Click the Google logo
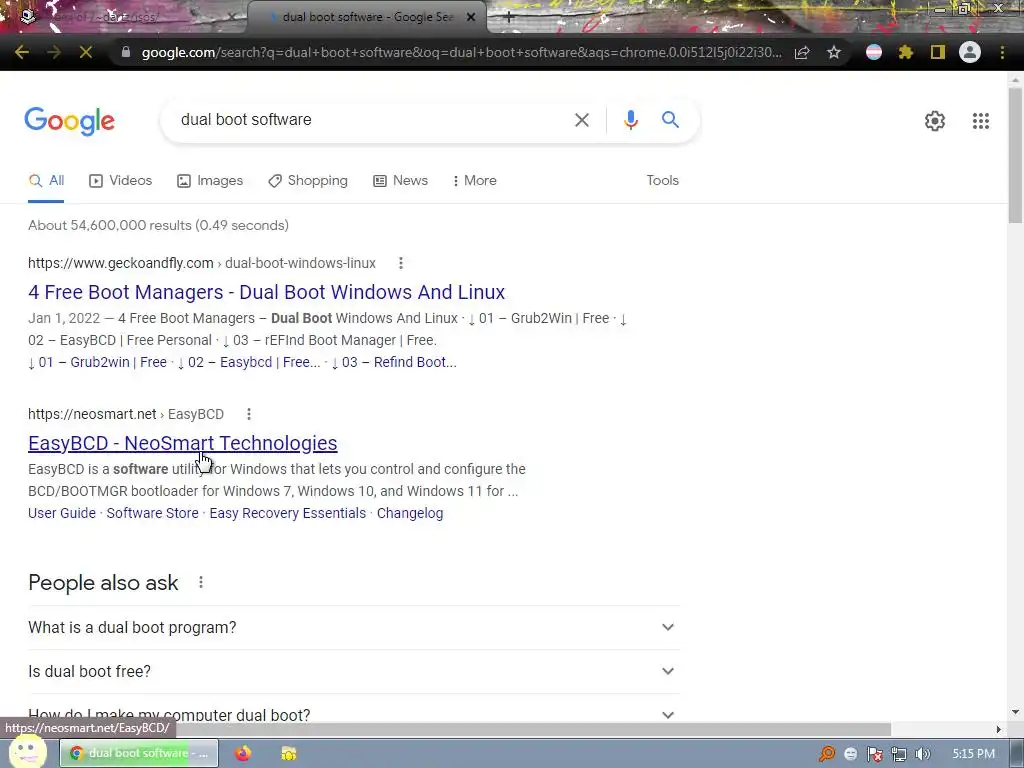Viewport: 1024px width, 768px height. pyautogui.click(x=70, y=121)
